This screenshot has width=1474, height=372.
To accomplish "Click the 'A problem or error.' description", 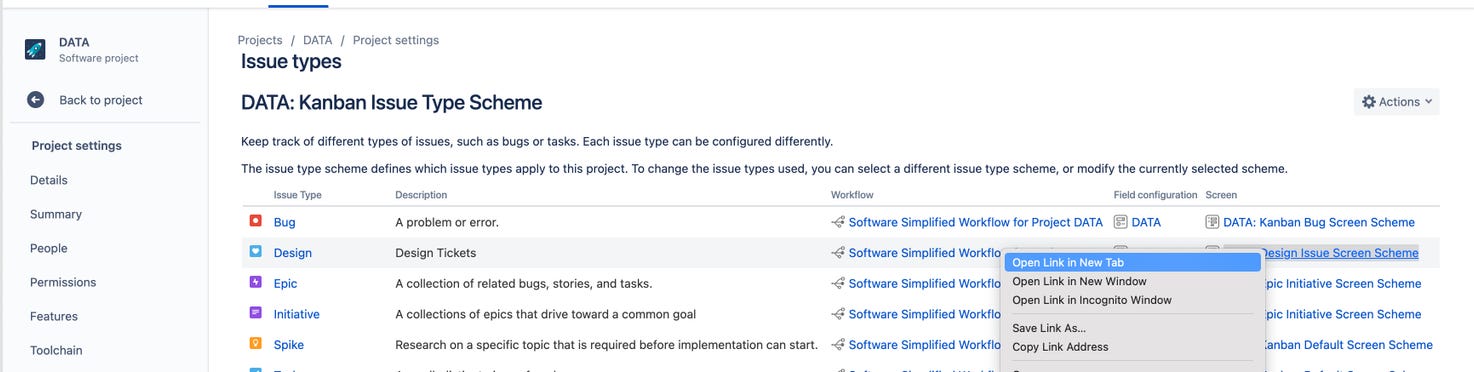I will coord(447,222).
